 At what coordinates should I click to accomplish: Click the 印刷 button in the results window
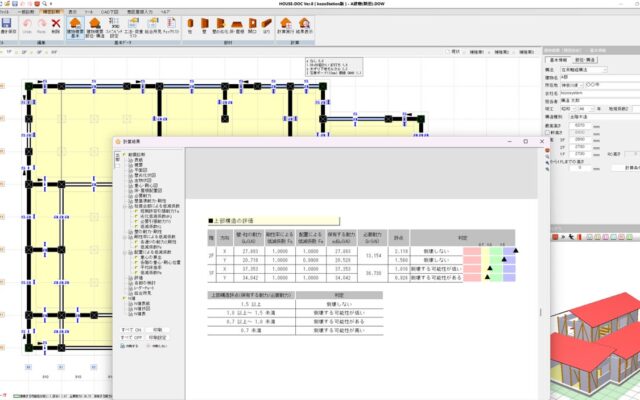(158, 330)
